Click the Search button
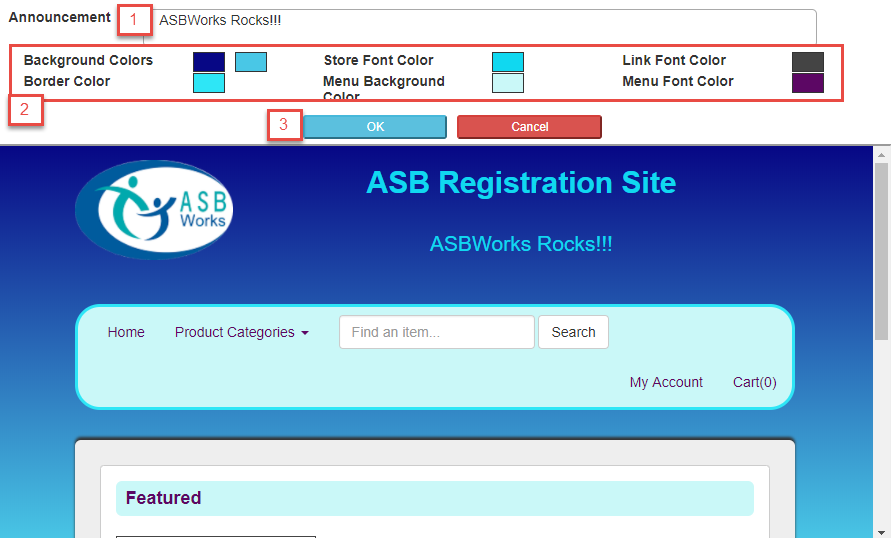Viewport: 891px width, 538px height. click(x=573, y=332)
